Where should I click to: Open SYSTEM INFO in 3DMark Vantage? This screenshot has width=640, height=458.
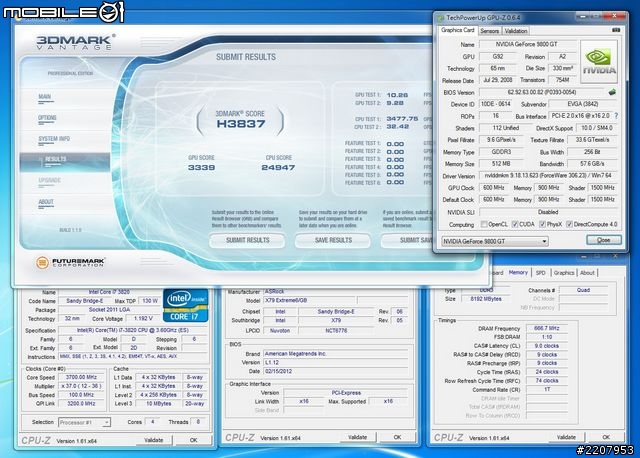pos(54,139)
